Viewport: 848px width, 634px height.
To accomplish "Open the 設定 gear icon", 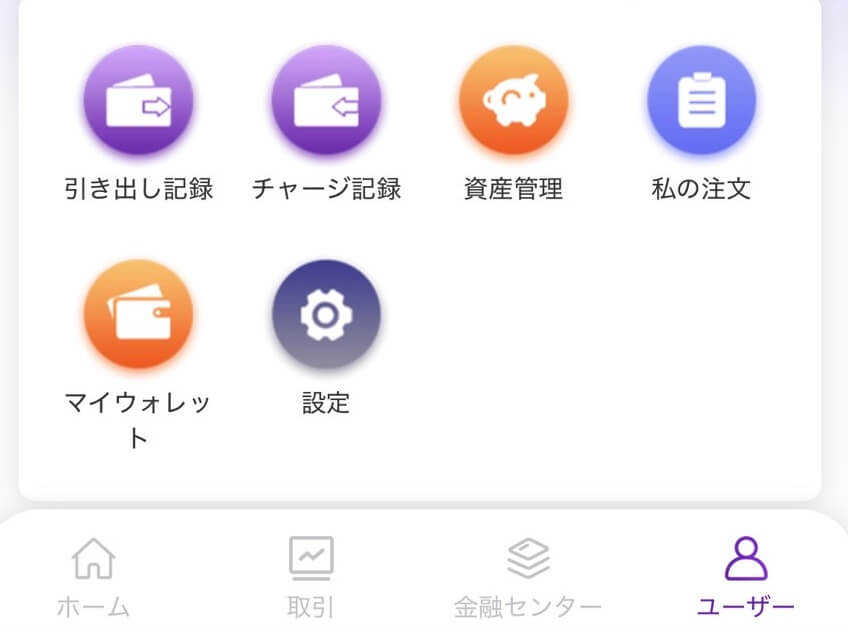I will [x=326, y=314].
